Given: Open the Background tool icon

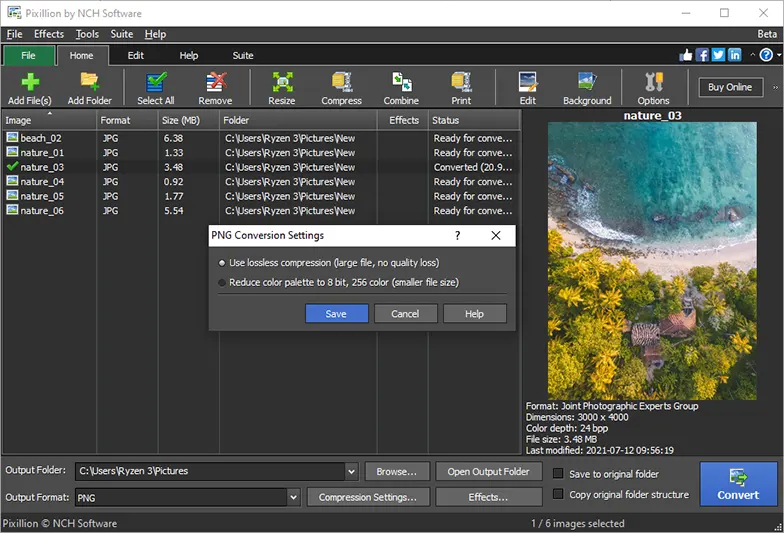Looking at the screenshot, I should coord(587,82).
